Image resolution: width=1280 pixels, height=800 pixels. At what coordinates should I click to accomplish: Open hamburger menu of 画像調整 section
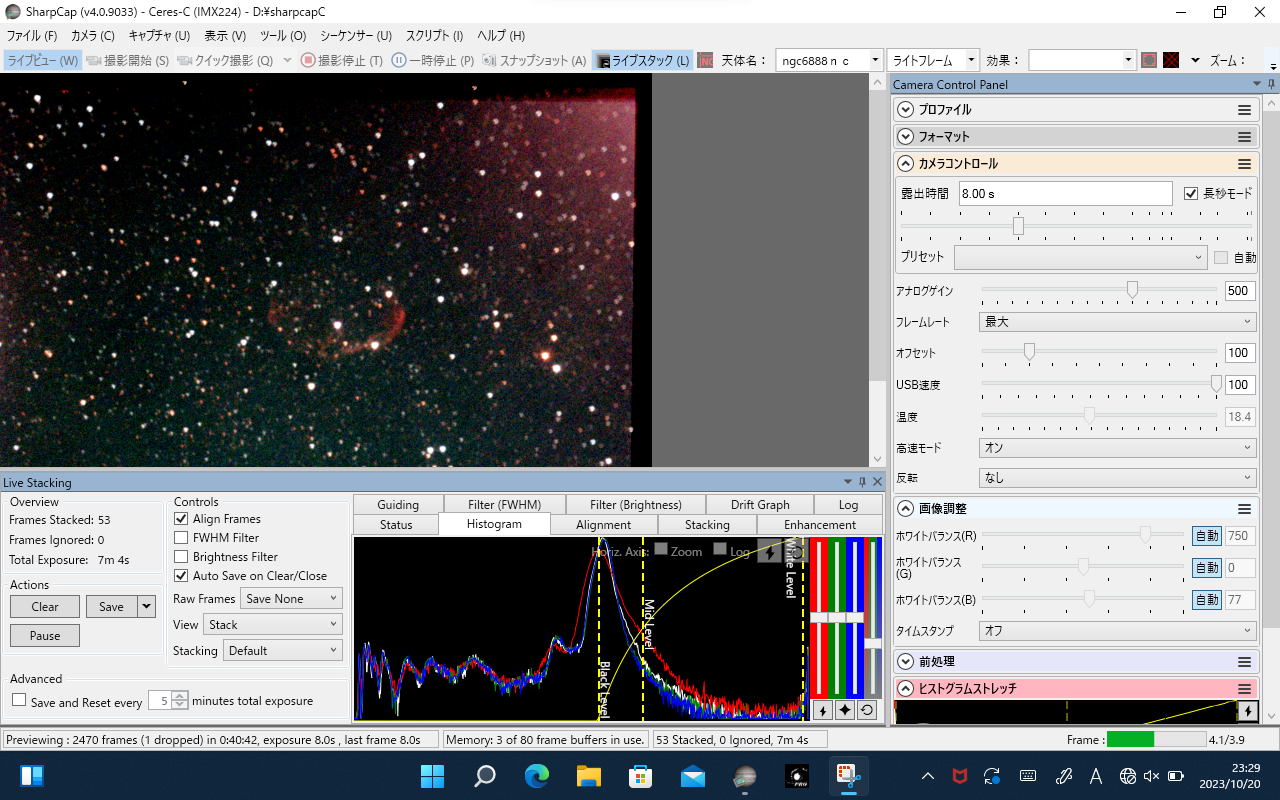coord(1245,509)
